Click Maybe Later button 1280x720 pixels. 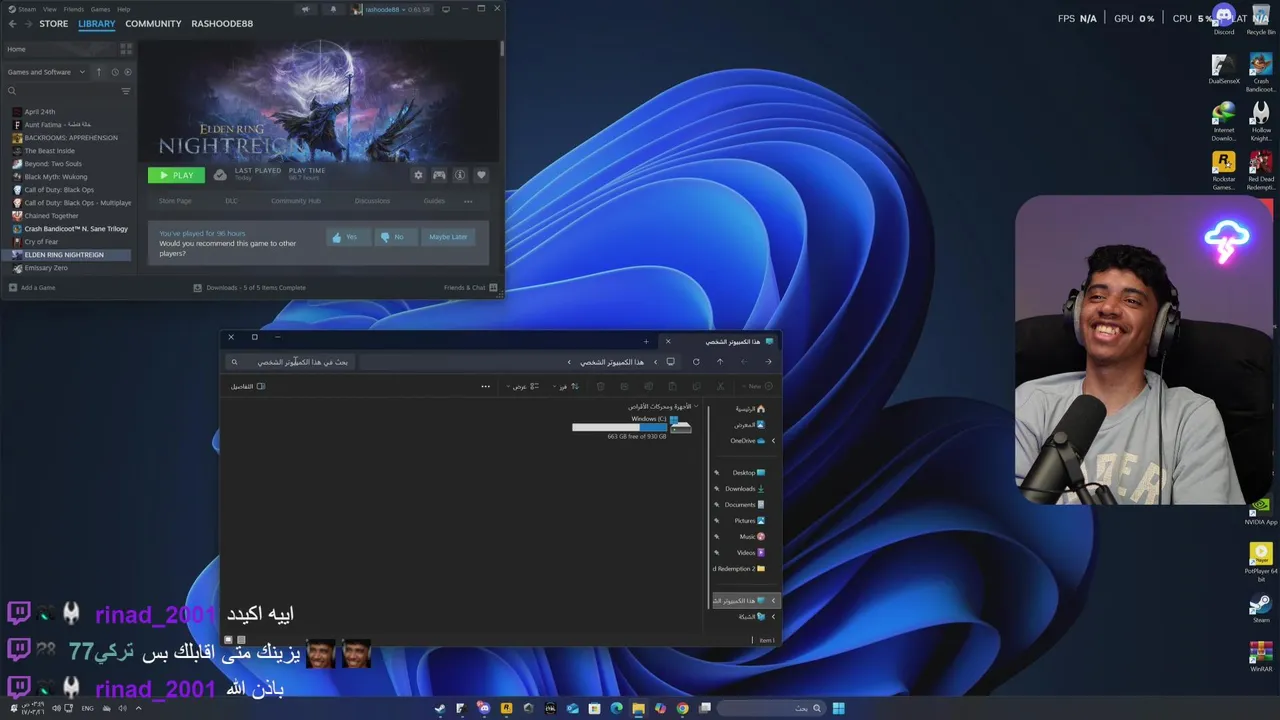pyautogui.click(x=448, y=237)
